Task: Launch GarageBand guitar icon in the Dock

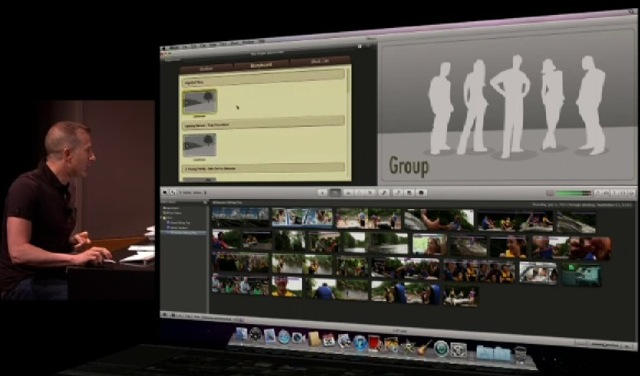Action: (x=424, y=347)
